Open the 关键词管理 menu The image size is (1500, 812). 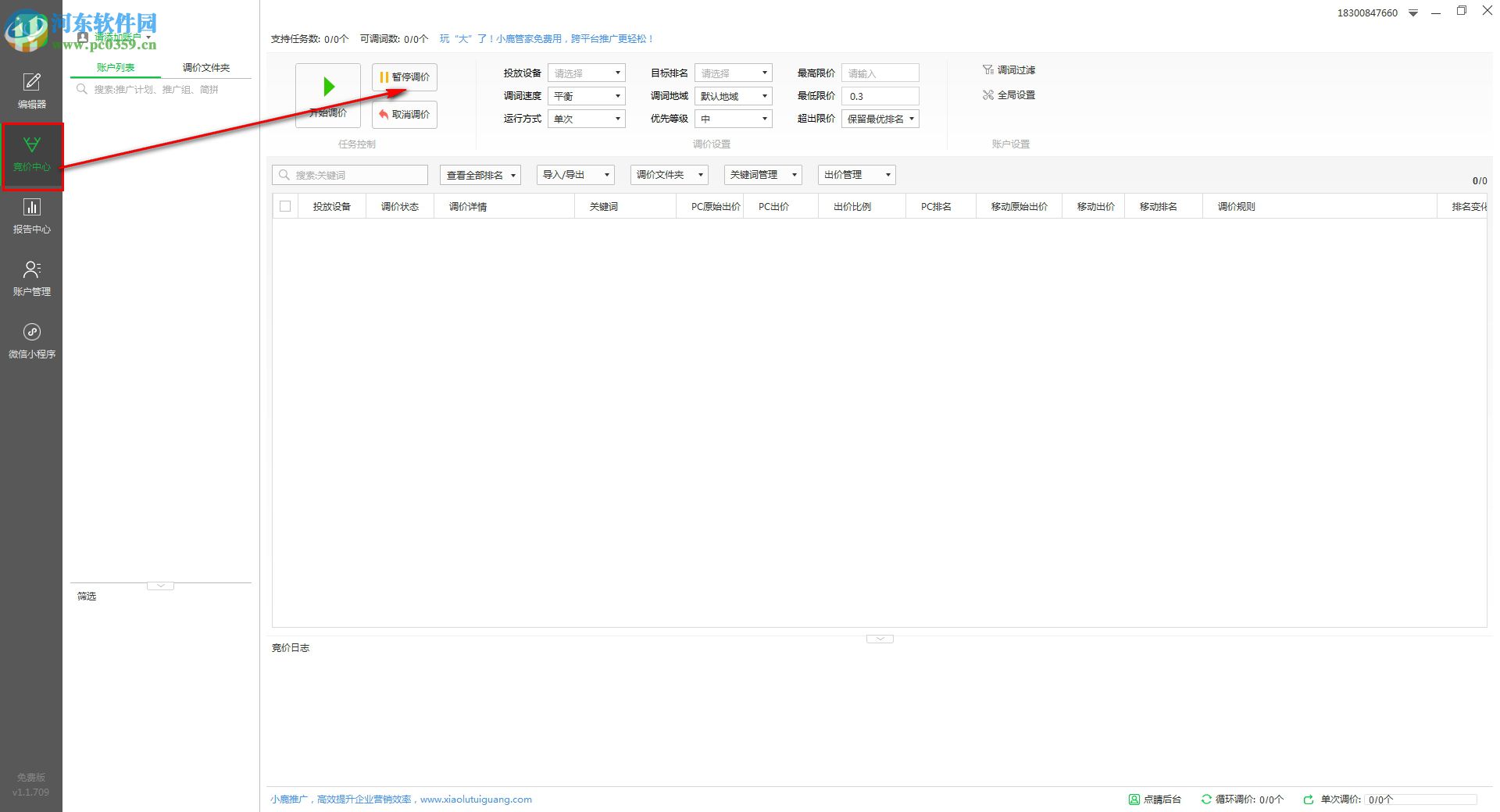pos(763,175)
